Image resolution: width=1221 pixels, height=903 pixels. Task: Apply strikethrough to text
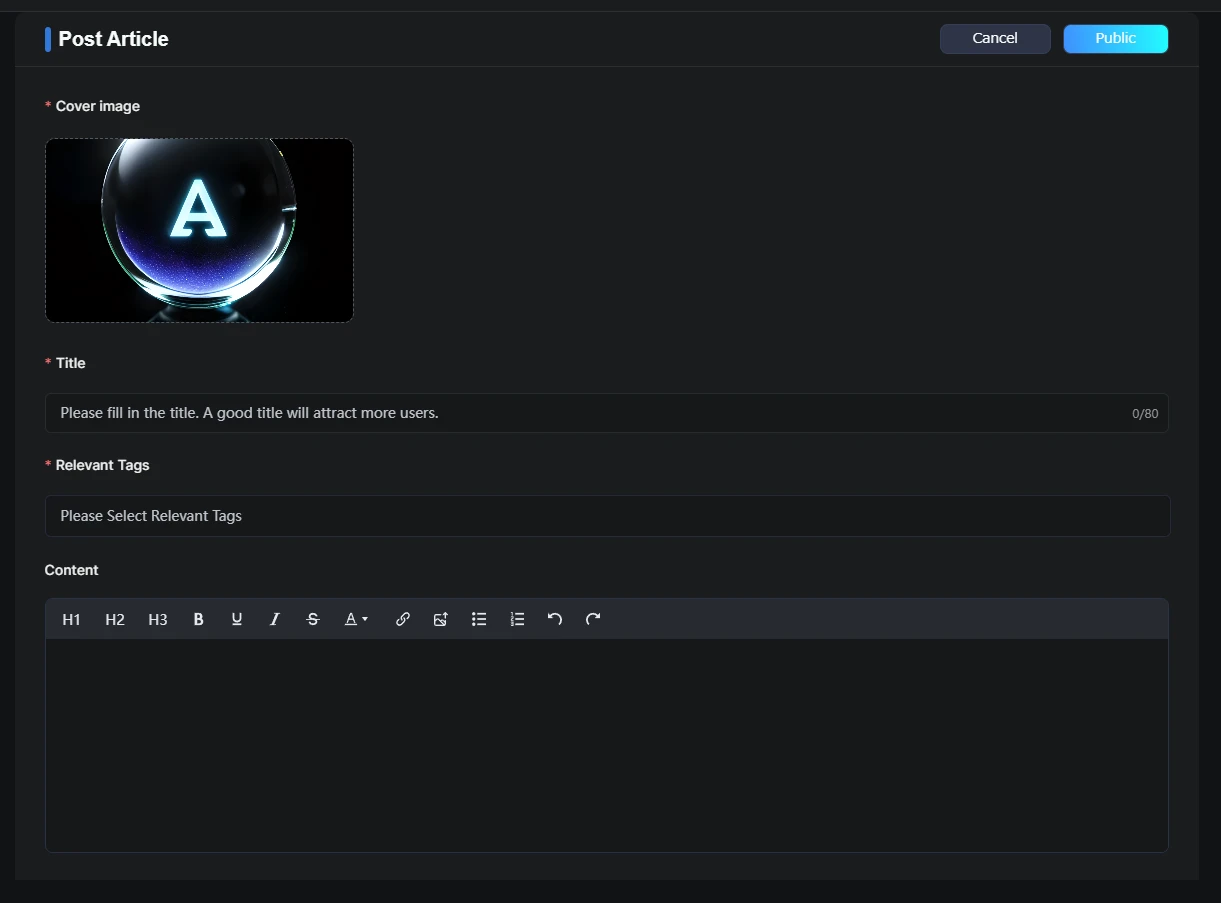coord(313,620)
